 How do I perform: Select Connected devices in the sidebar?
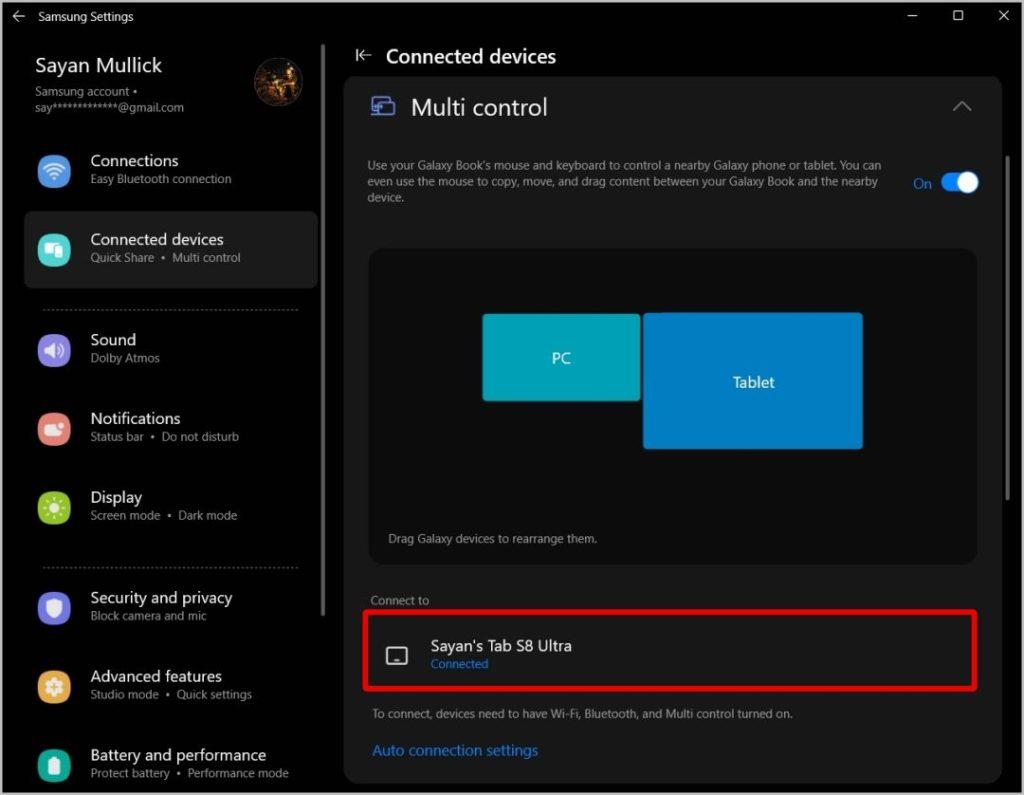(171, 249)
